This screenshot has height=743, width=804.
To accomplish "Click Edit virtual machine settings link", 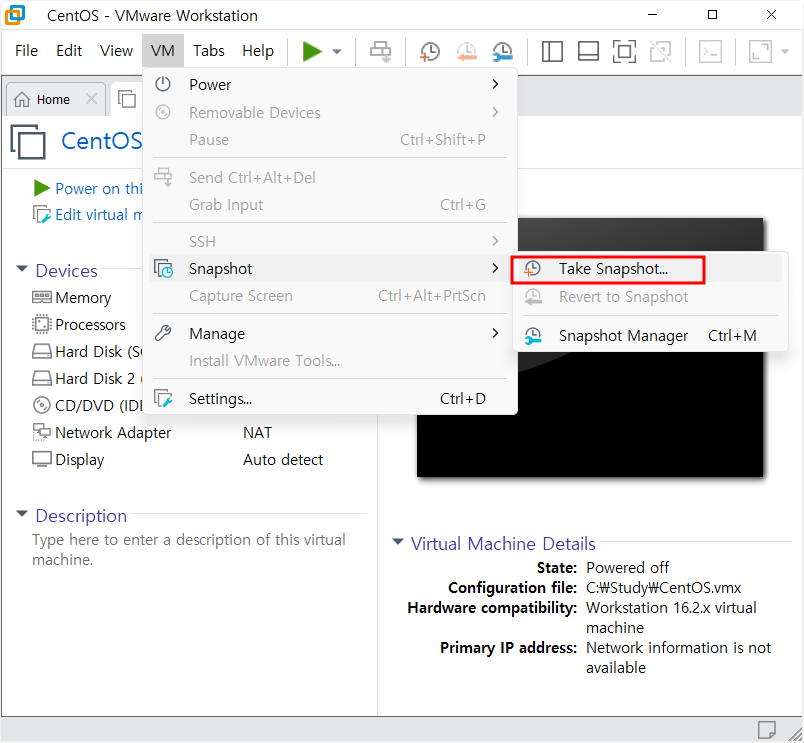I will [98, 214].
